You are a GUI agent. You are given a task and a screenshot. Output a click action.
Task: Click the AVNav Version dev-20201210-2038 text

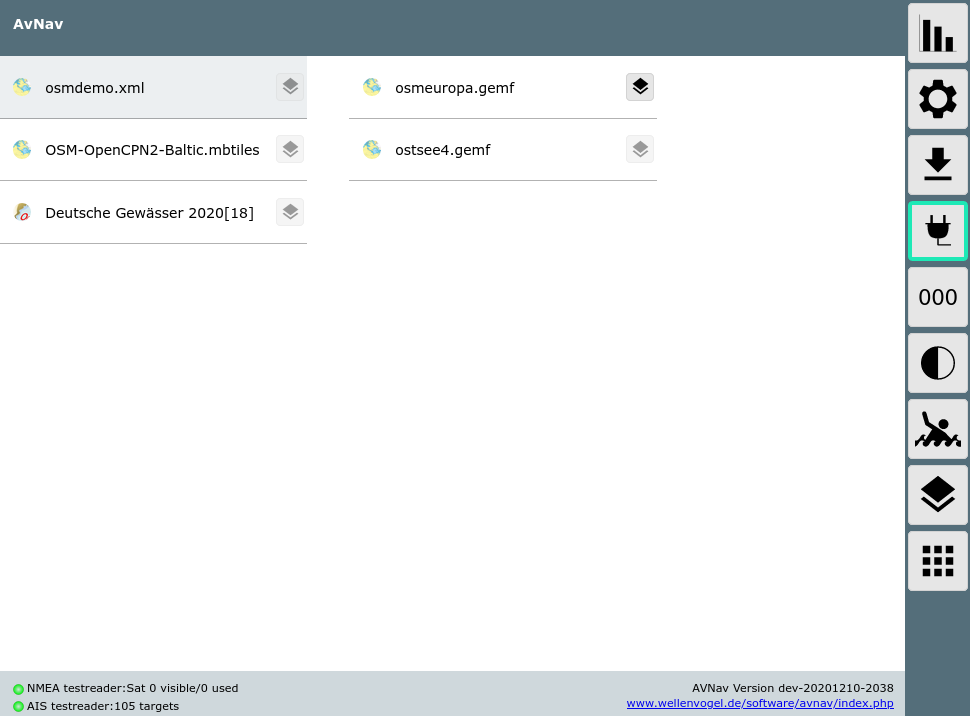click(x=792, y=688)
